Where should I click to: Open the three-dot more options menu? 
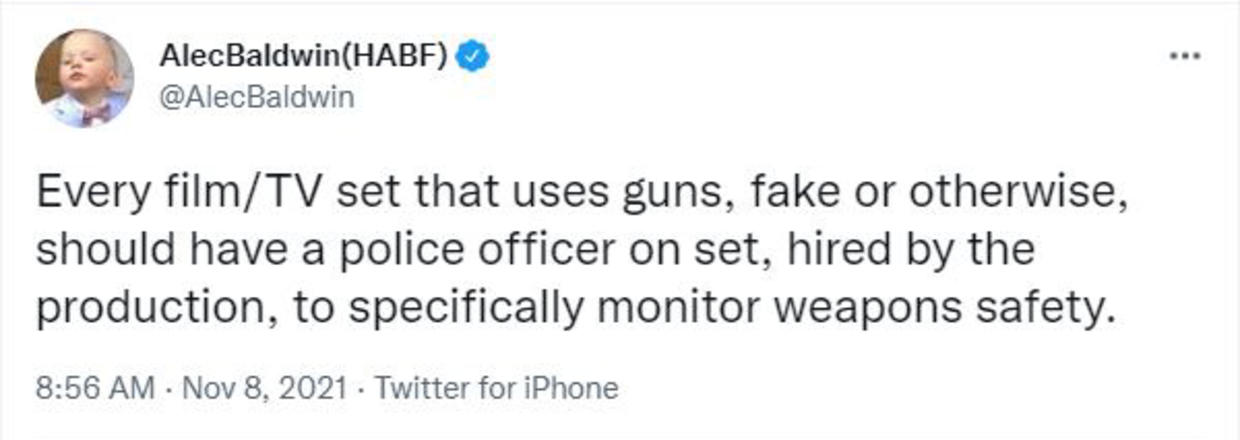coord(1185,55)
